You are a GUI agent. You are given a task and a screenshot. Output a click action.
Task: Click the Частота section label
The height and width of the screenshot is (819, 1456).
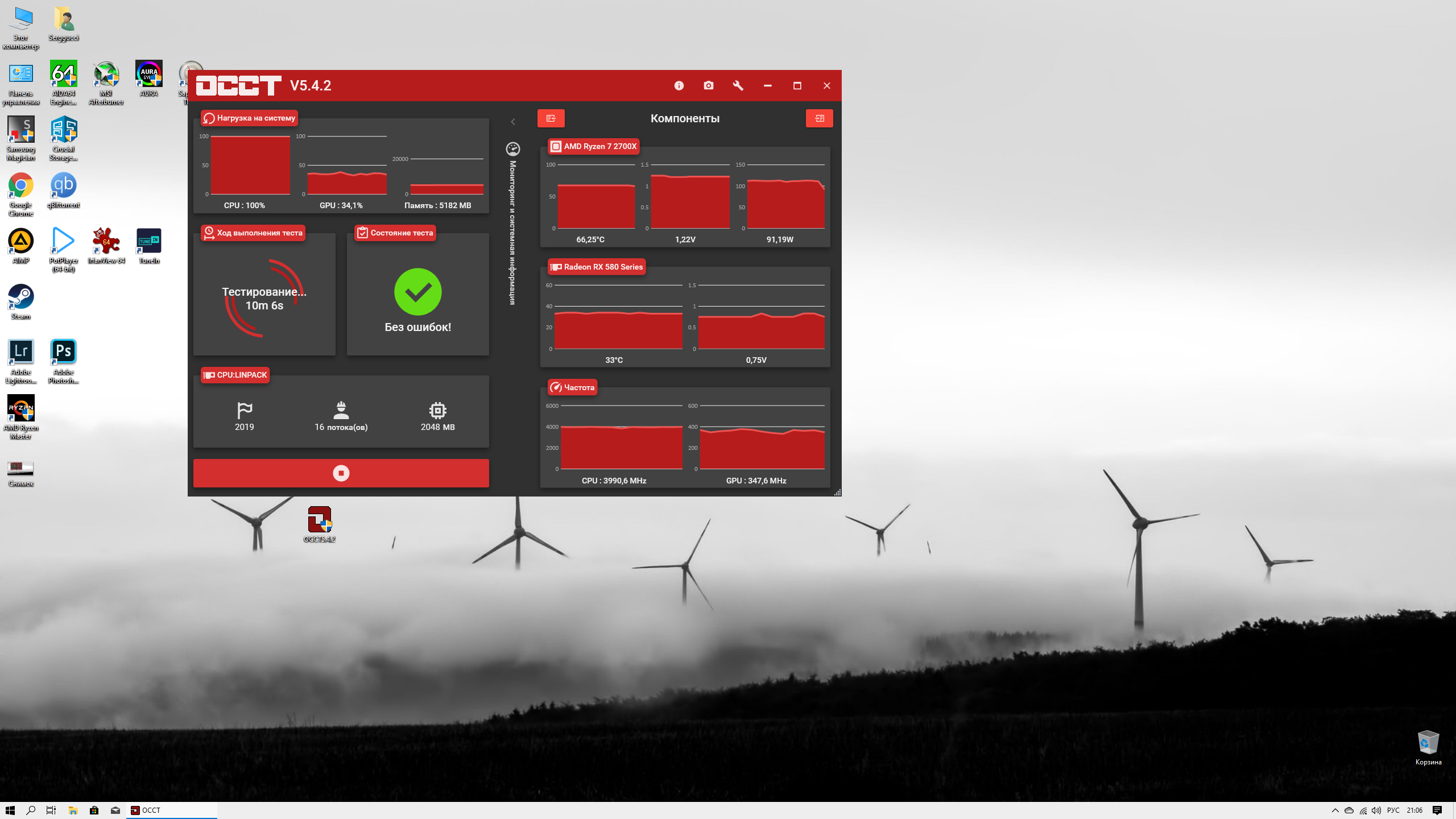point(572,387)
